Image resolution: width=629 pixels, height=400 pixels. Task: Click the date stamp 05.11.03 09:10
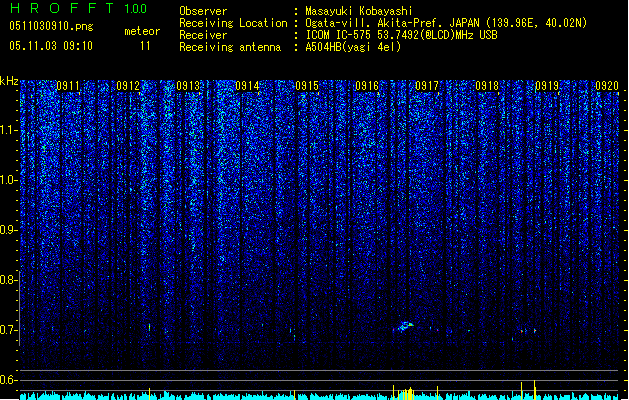tap(51, 46)
